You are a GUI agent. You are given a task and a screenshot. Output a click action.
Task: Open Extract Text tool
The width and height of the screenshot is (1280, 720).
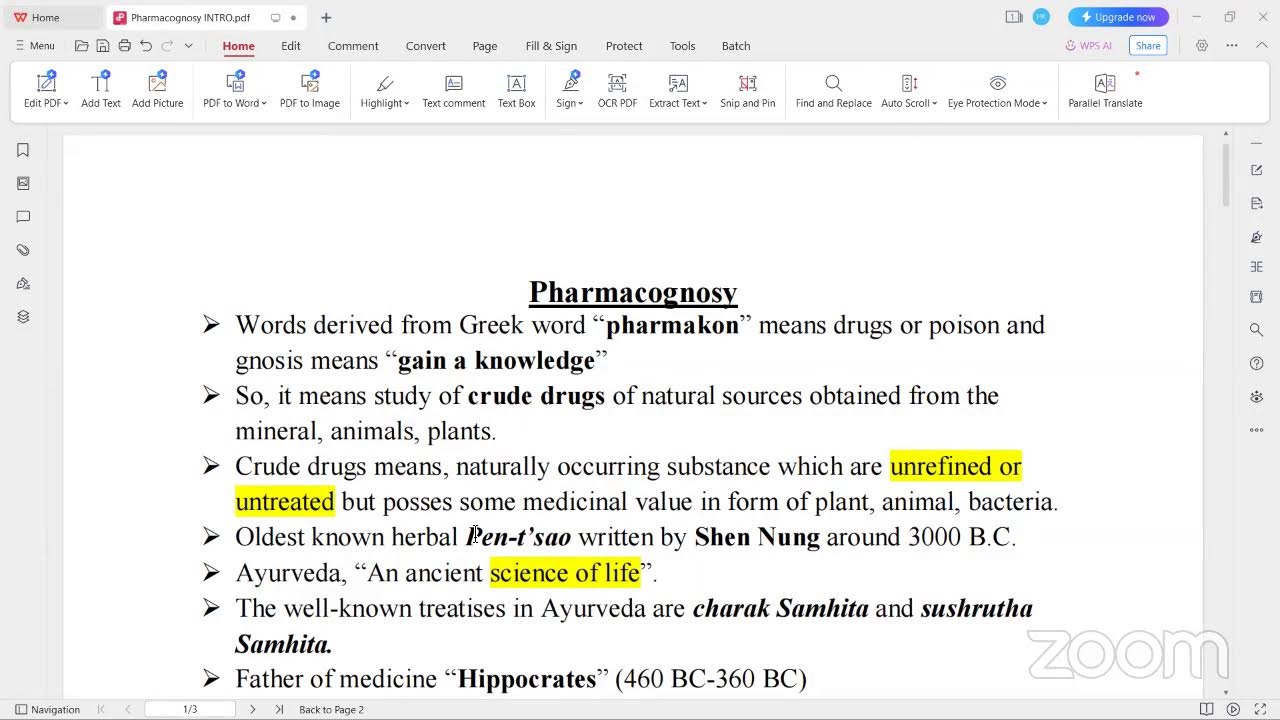[678, 90]
